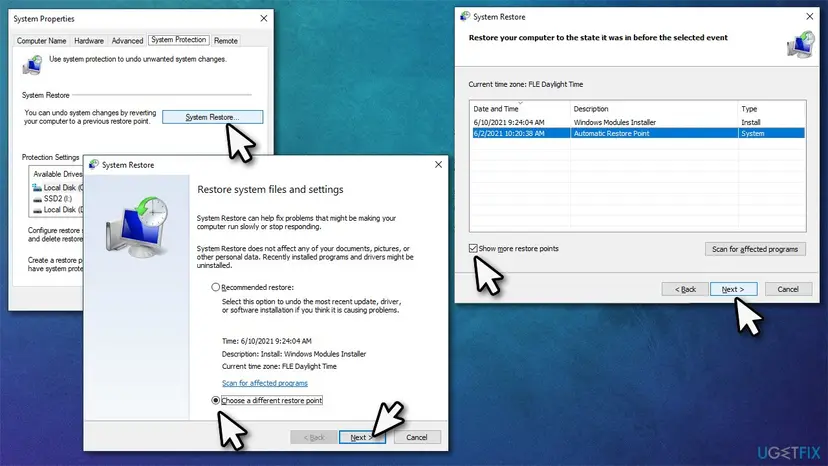Click system protection shield computer icon
828x466 pixels.
(32, 65)
